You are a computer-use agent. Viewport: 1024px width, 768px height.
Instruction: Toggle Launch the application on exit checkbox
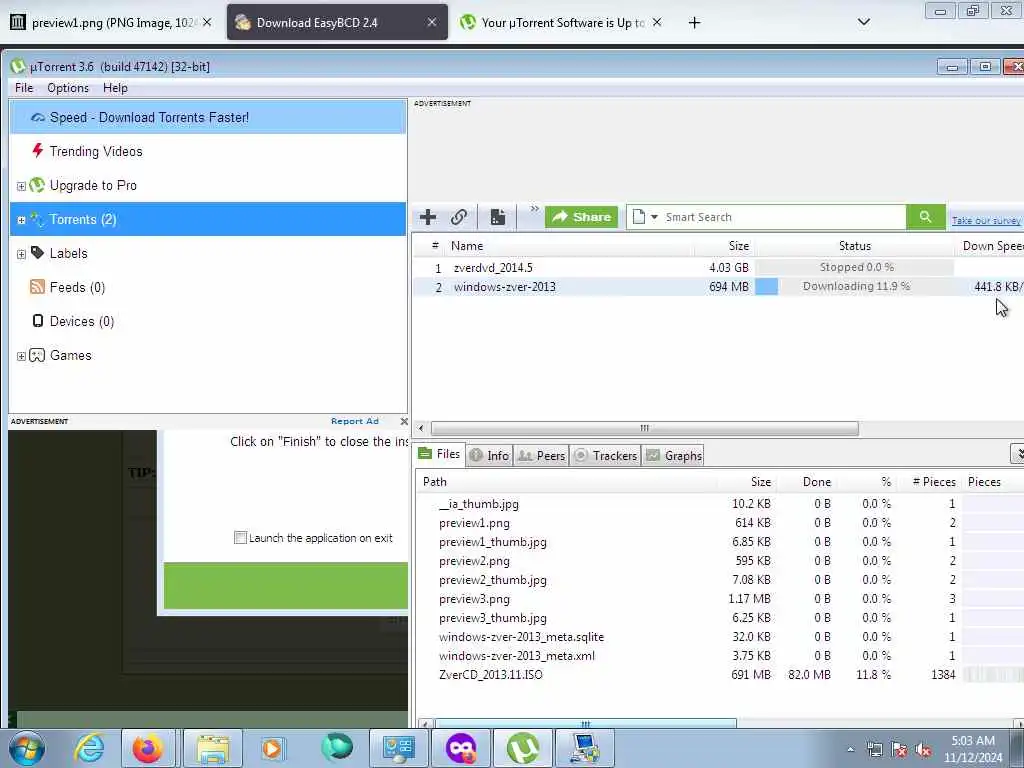pyautogui.click(x=240, y=537)
